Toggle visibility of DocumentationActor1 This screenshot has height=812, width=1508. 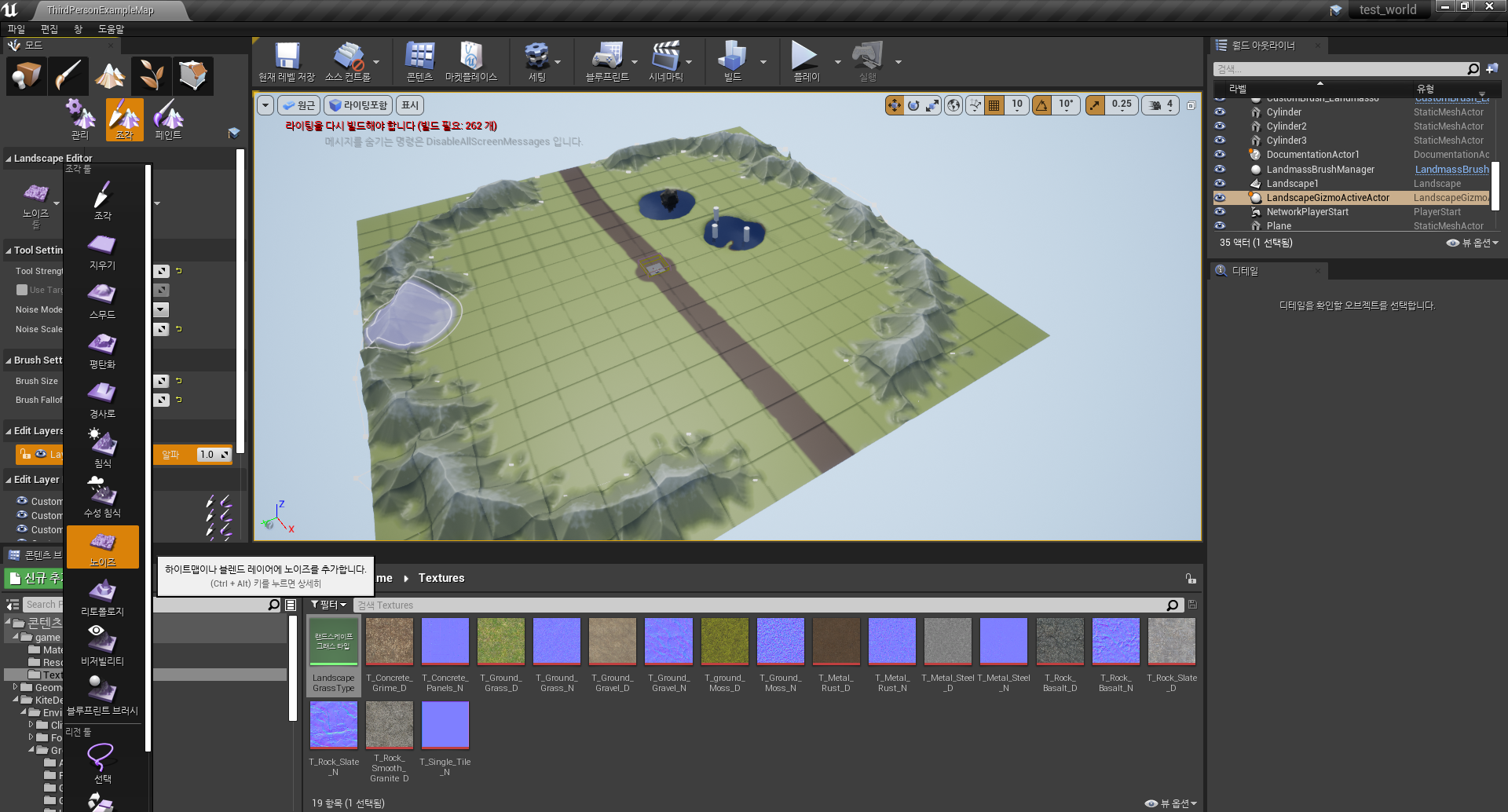(x=1220, y=155)
